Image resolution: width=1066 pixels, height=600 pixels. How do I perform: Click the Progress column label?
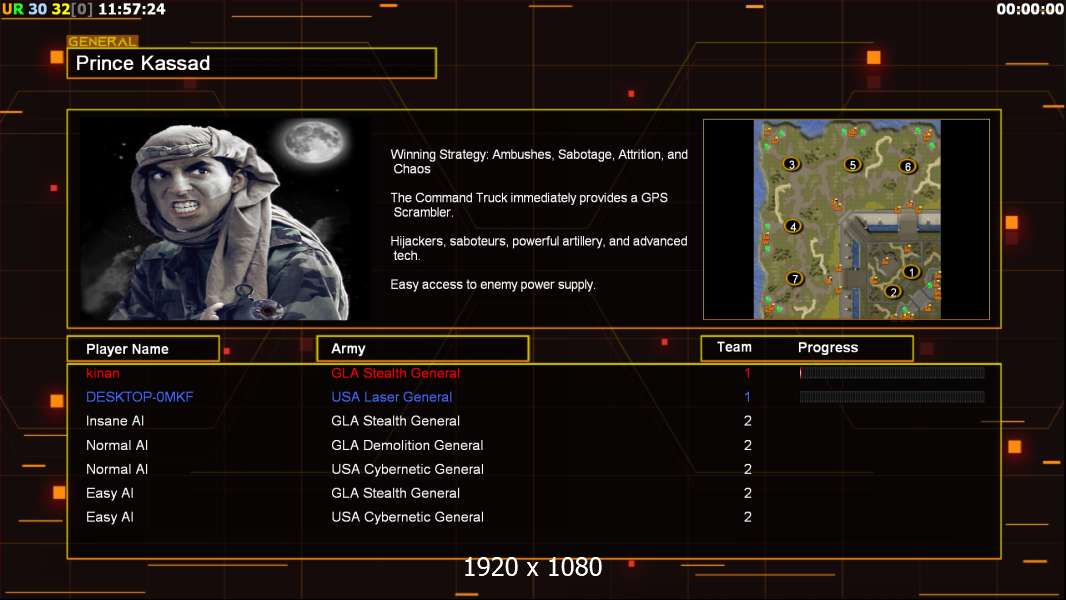[x=827, y=347]
